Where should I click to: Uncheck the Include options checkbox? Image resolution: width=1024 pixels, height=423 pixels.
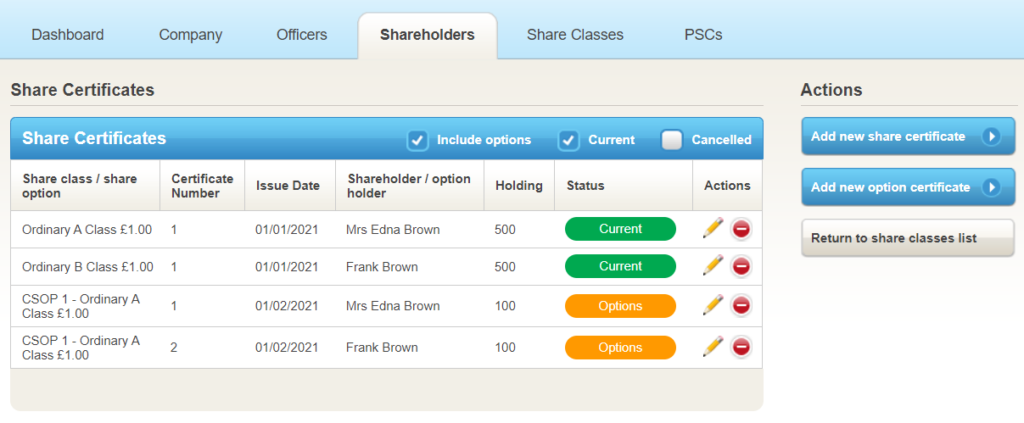418,140
